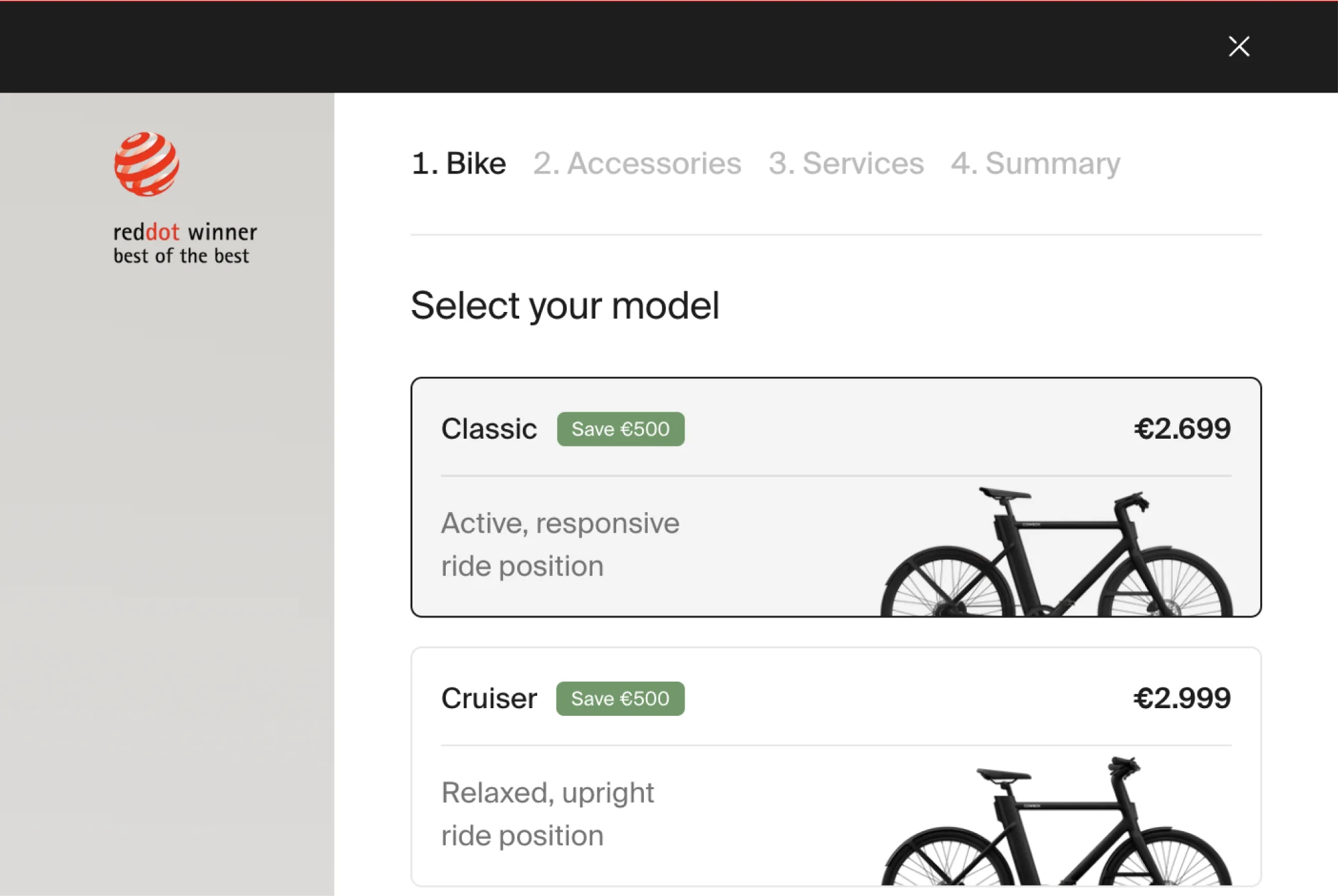Click 'Relaxed, upright ride position' text
The height and width of the screenshot is (896, 1338).
pos(547,814)
